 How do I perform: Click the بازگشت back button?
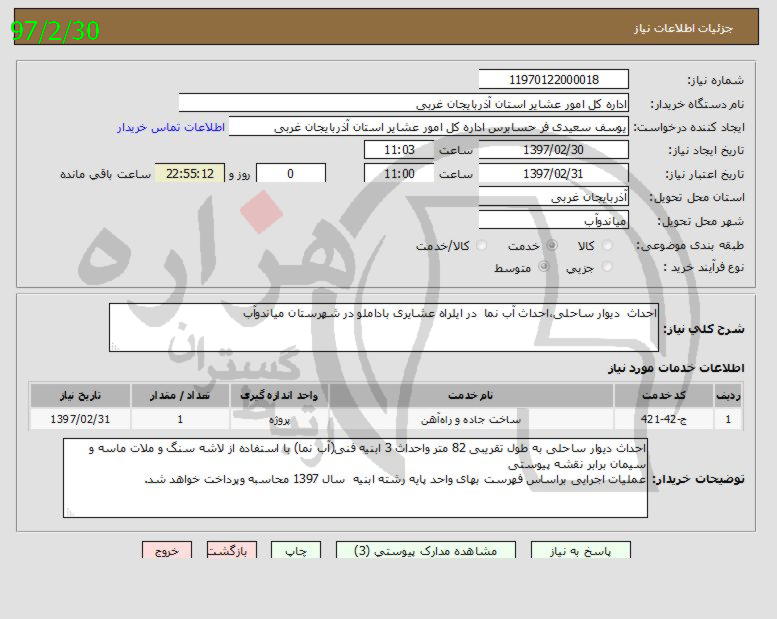click(231, 551)
